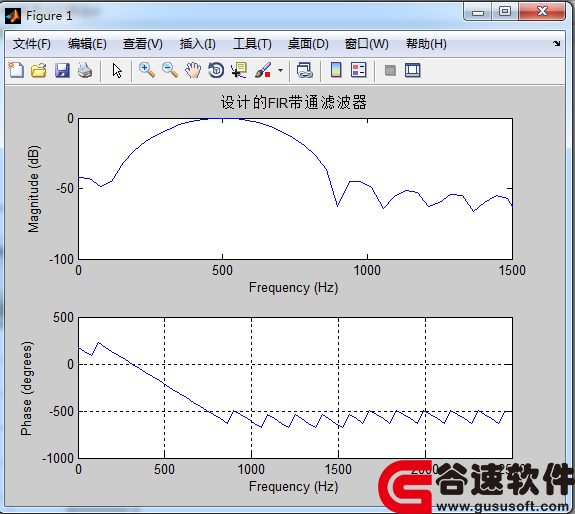Activate the Zoom Out magnifier tool
This screenshot has width=575, height=514.
click(170, 70)
